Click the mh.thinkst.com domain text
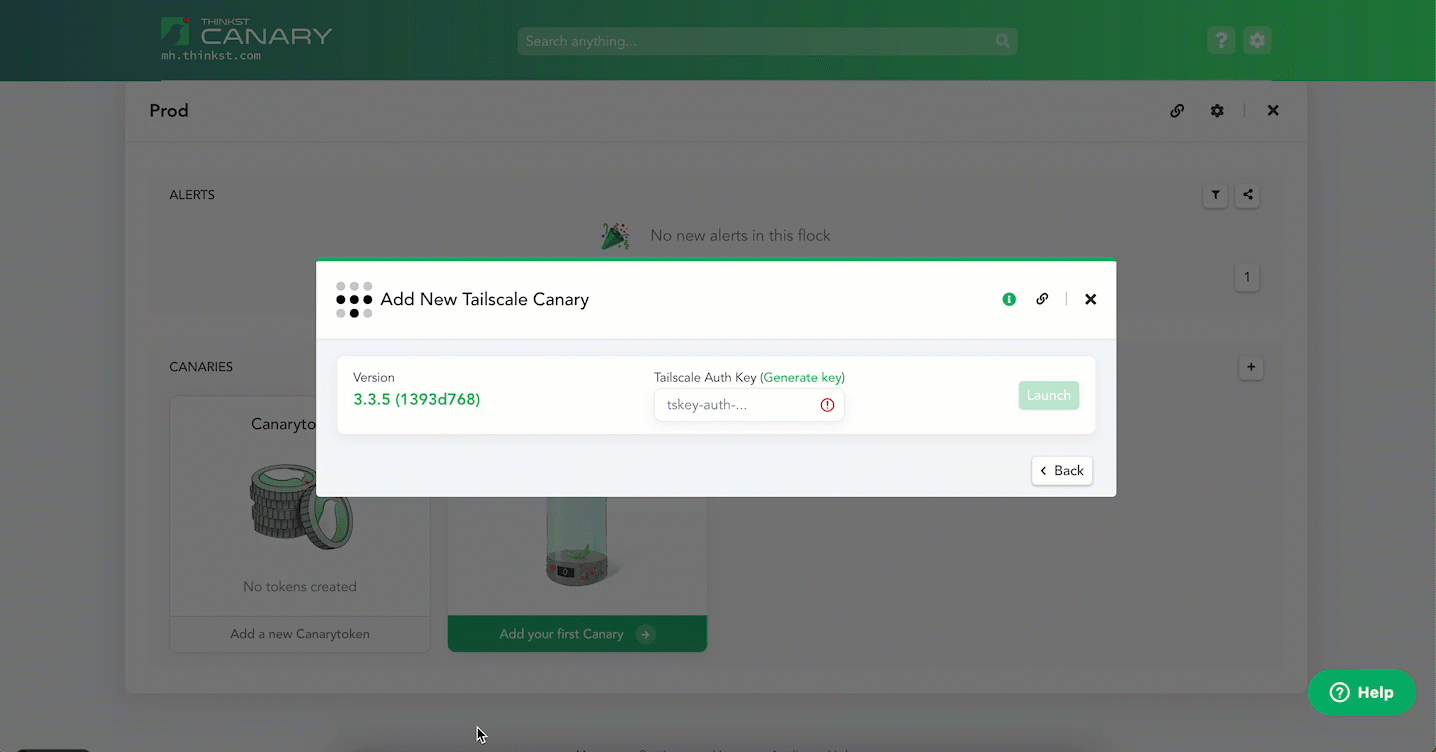Screen dimensions: 1436x752 [211, 56]
